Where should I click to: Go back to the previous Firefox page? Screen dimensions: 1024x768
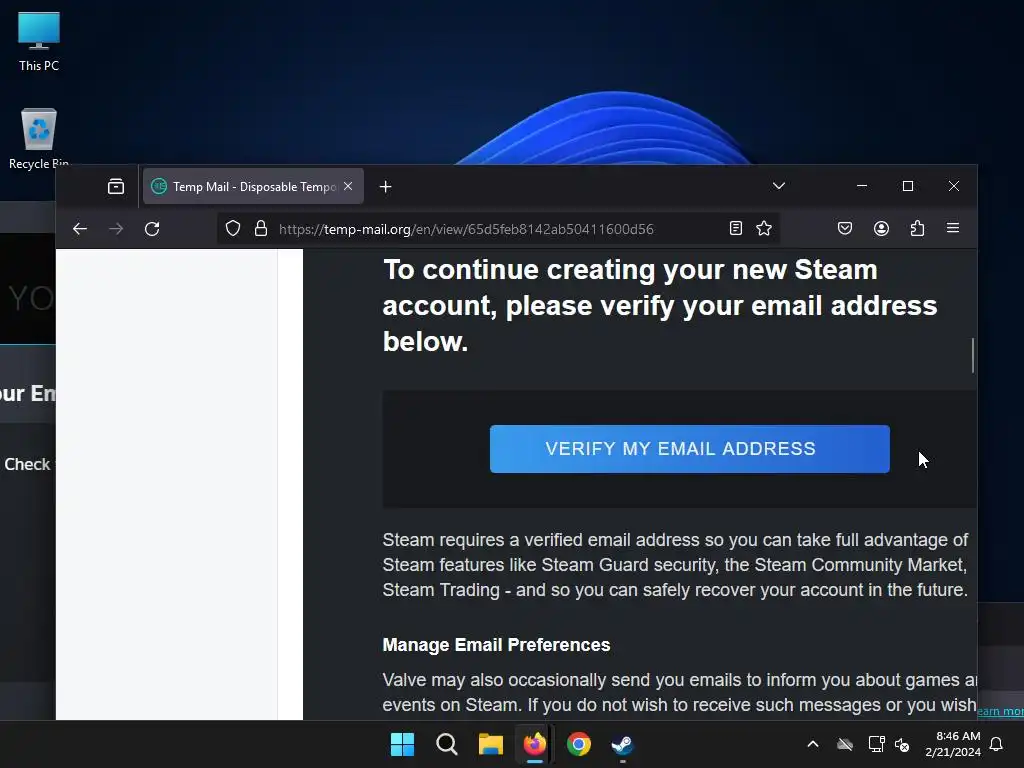80,229
